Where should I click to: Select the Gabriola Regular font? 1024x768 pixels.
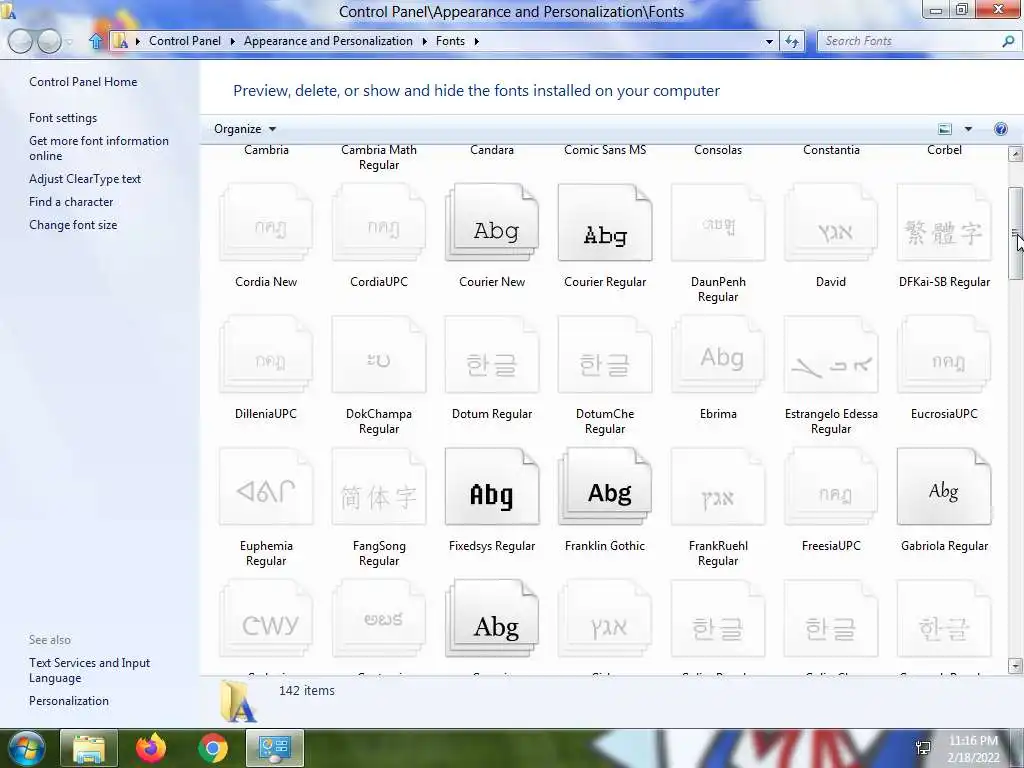point(944,487)
